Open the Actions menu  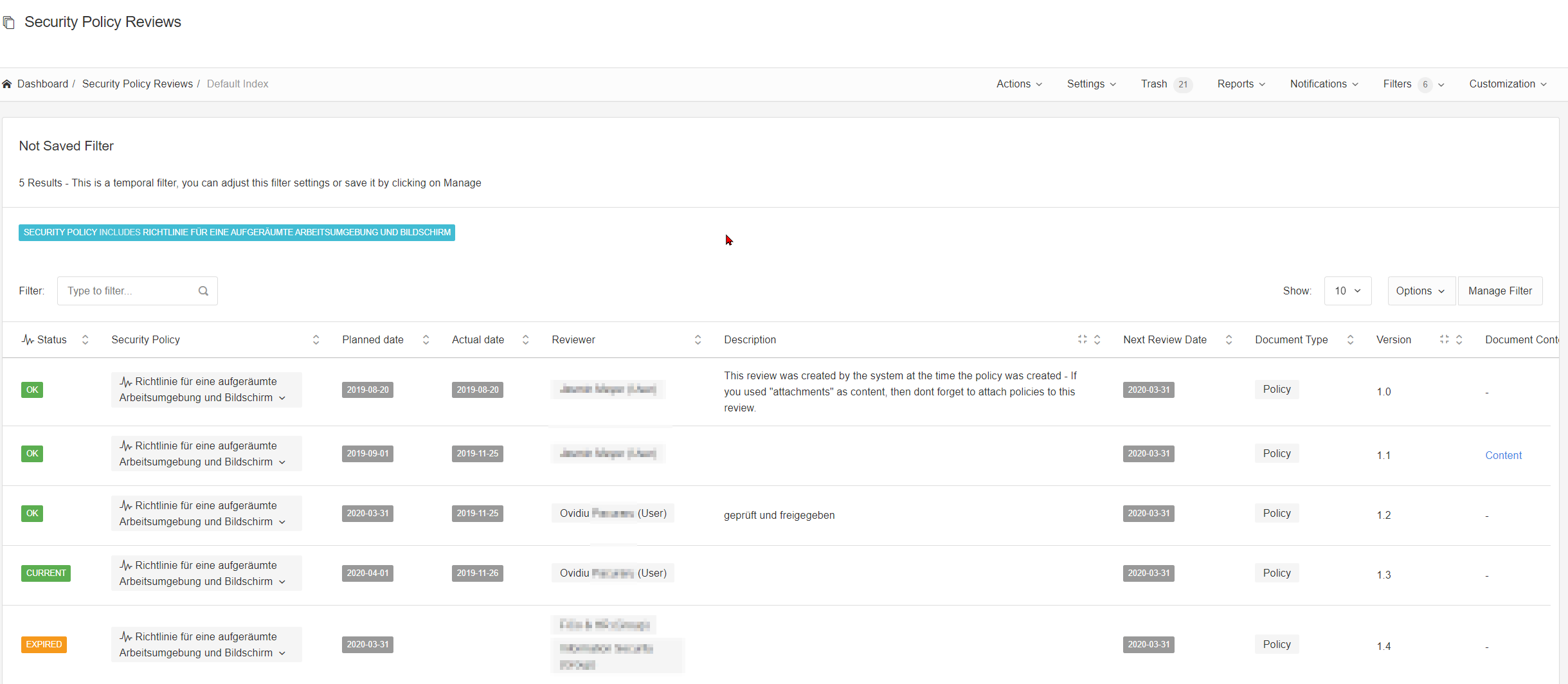tap(1019, 84)
